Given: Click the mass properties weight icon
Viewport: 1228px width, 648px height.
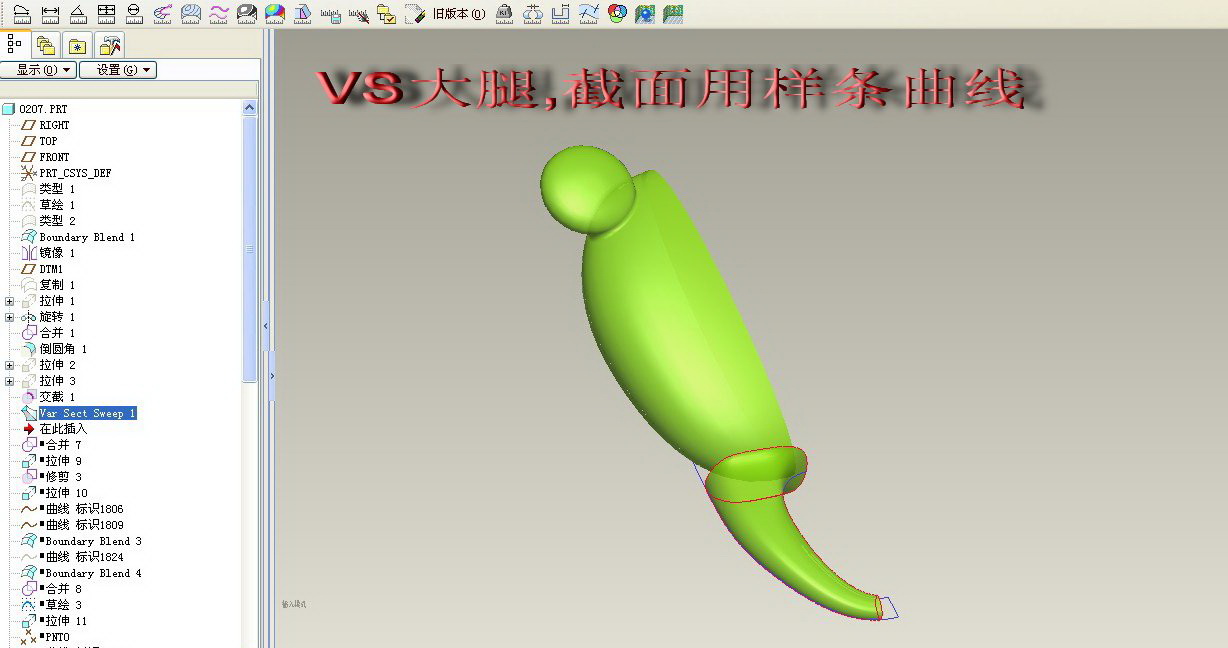Looking at the screenshot, I should click(505, 14).
